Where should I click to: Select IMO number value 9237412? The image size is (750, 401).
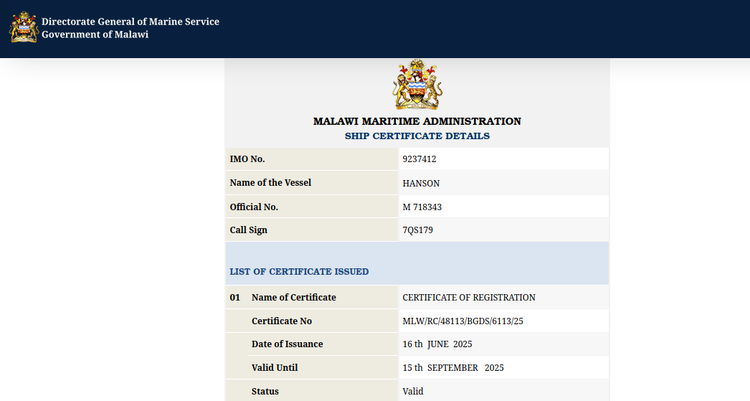tap(419, 159)
